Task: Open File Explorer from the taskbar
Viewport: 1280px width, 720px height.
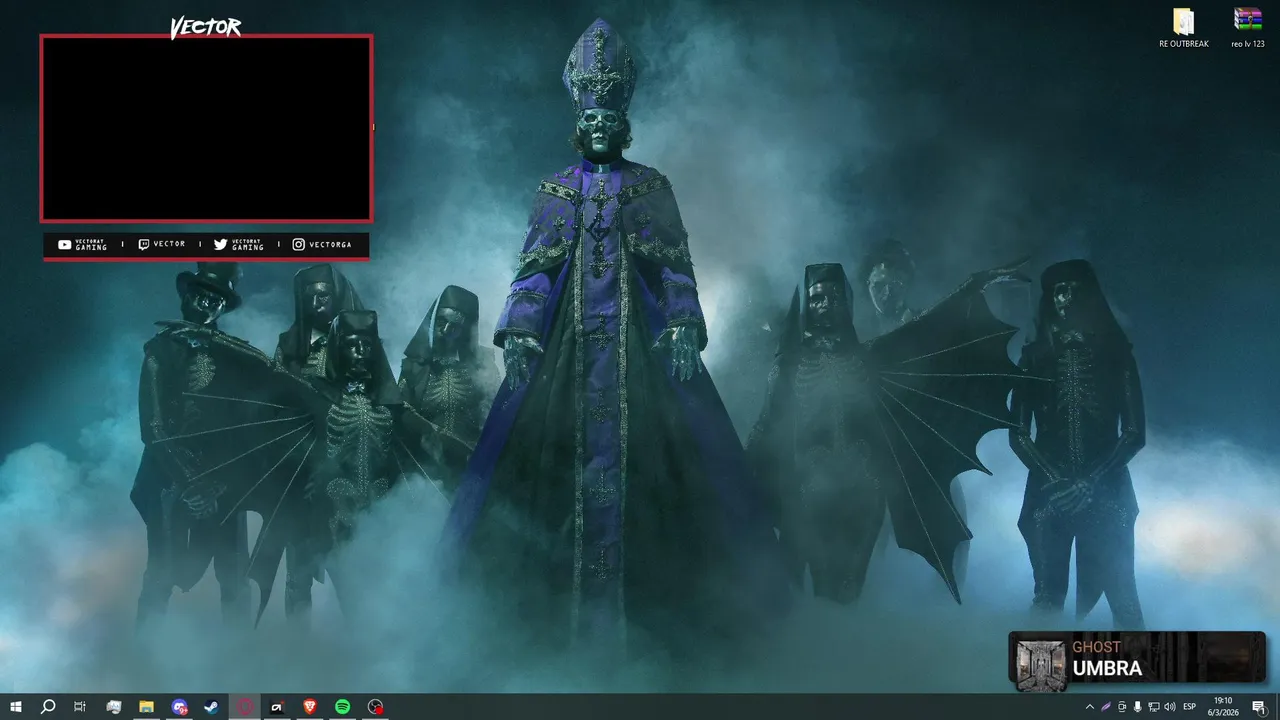Action: [146, 707]
